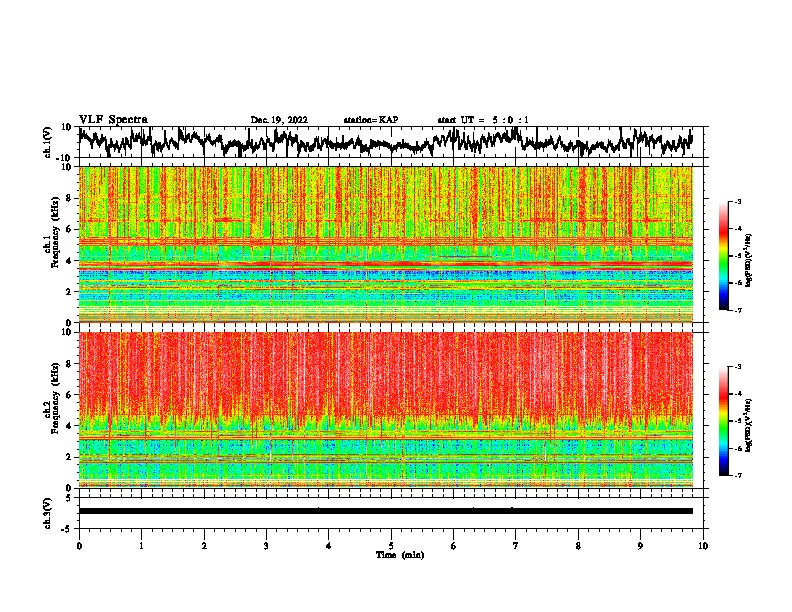Click the "2" kHz tick on ch.2 spectrogram
This screenshot has width=792, height=612.
[69, 457]
